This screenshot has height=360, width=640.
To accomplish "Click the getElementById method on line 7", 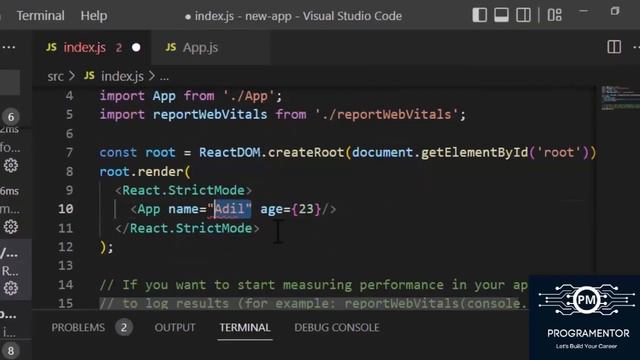I will pyautogui.click(x=474, y=153).
